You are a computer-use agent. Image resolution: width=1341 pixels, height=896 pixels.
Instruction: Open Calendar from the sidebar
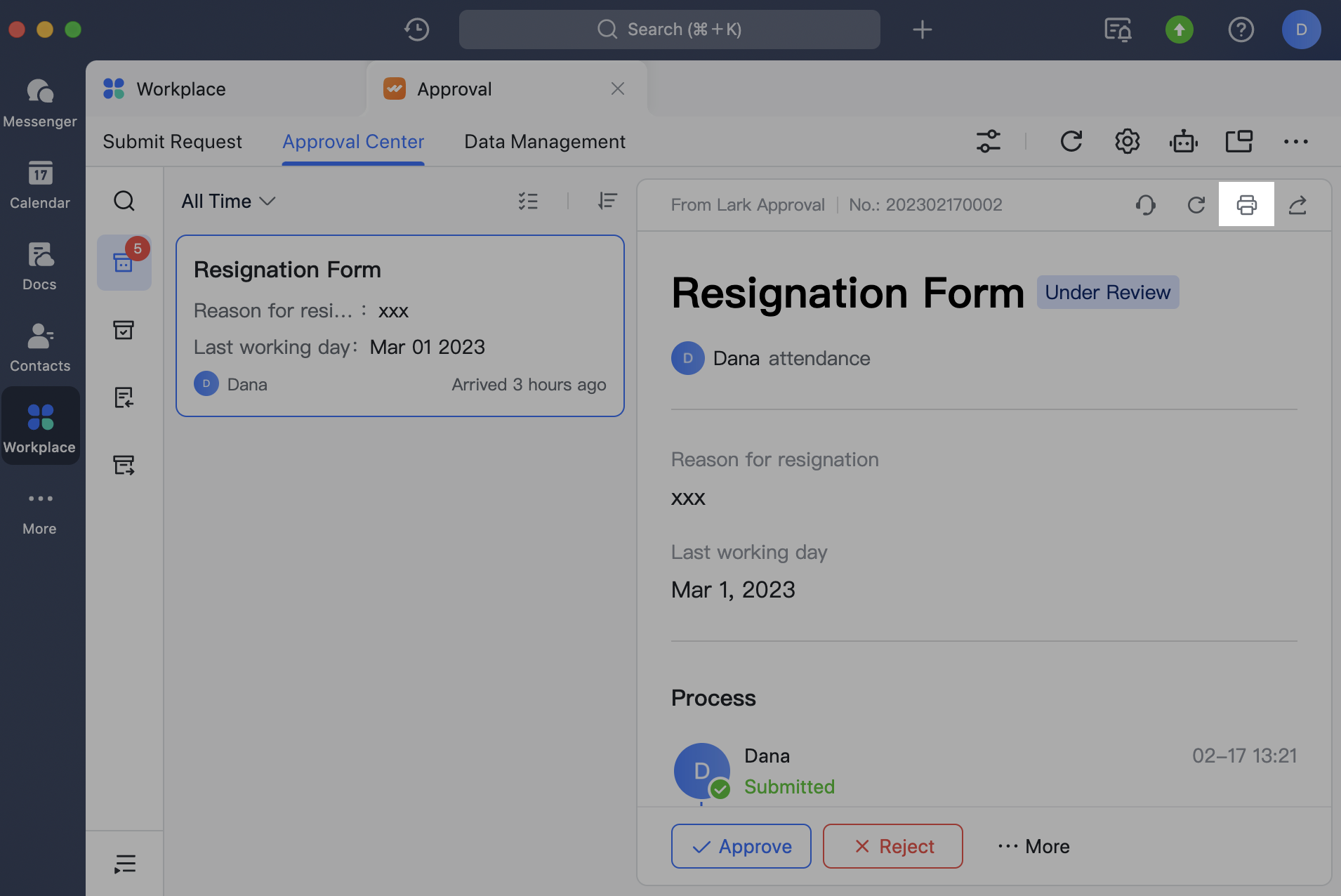40,185
